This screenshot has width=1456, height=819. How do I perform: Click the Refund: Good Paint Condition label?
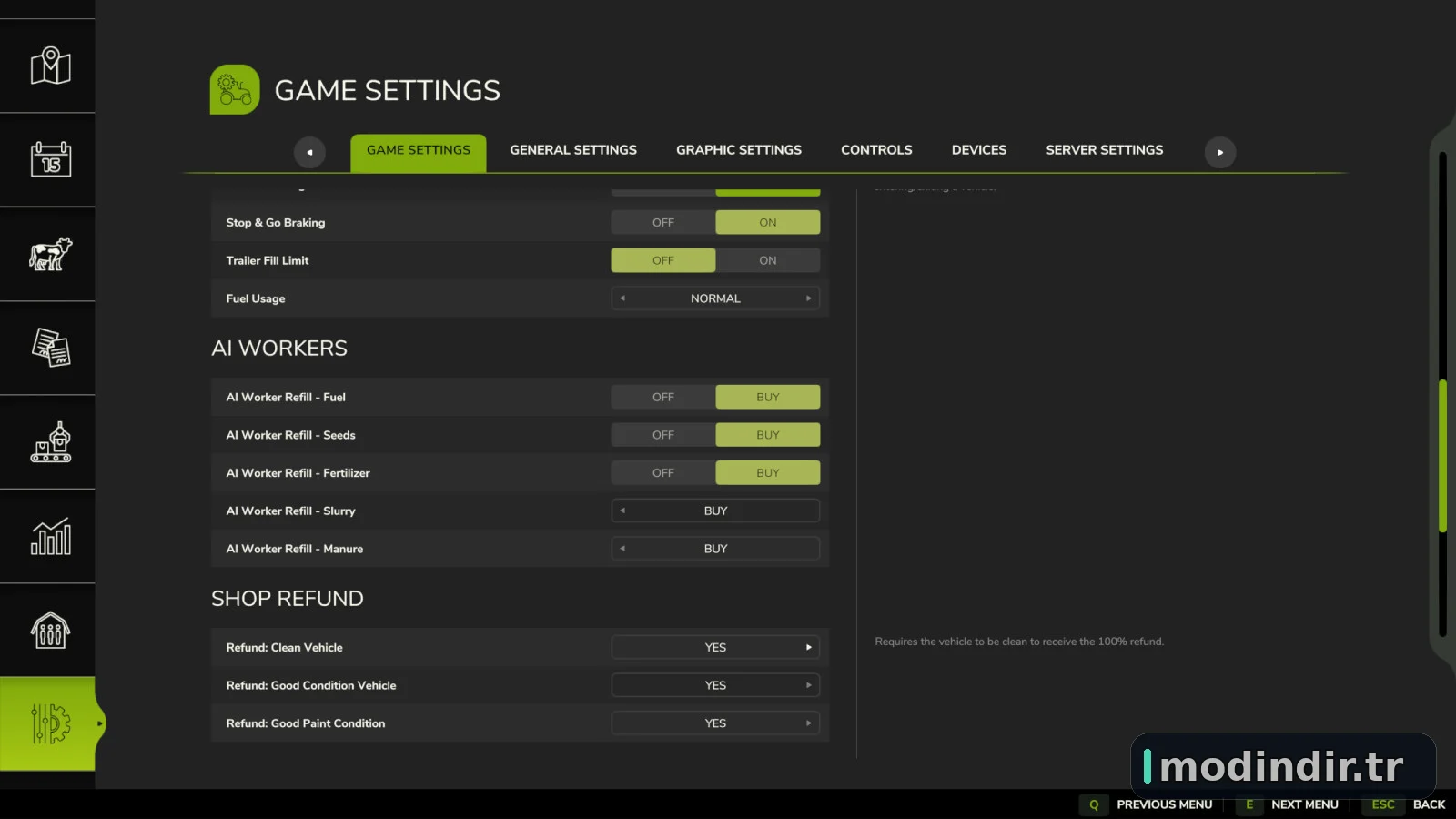pyautogui.click(x=306, y=723)
